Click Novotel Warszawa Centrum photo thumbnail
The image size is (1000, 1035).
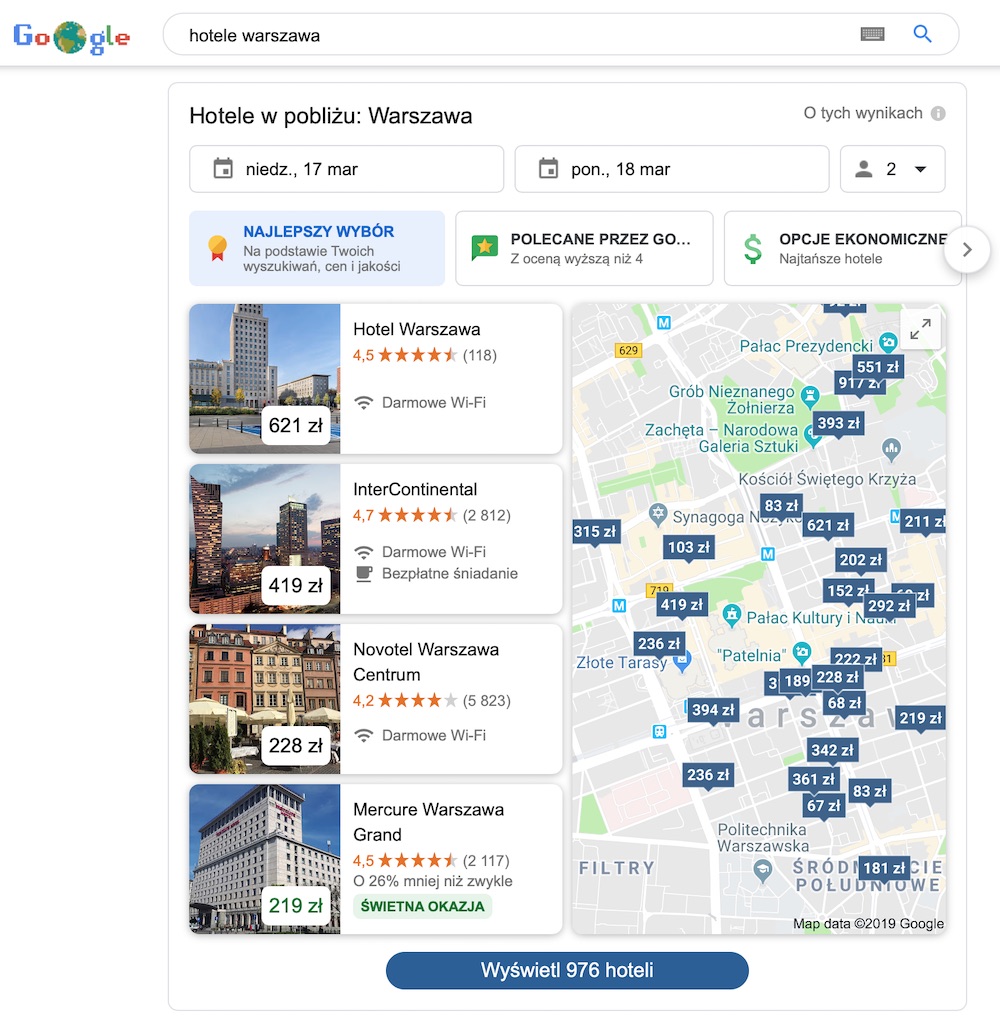pyautogui.click(x=265, y=699)
